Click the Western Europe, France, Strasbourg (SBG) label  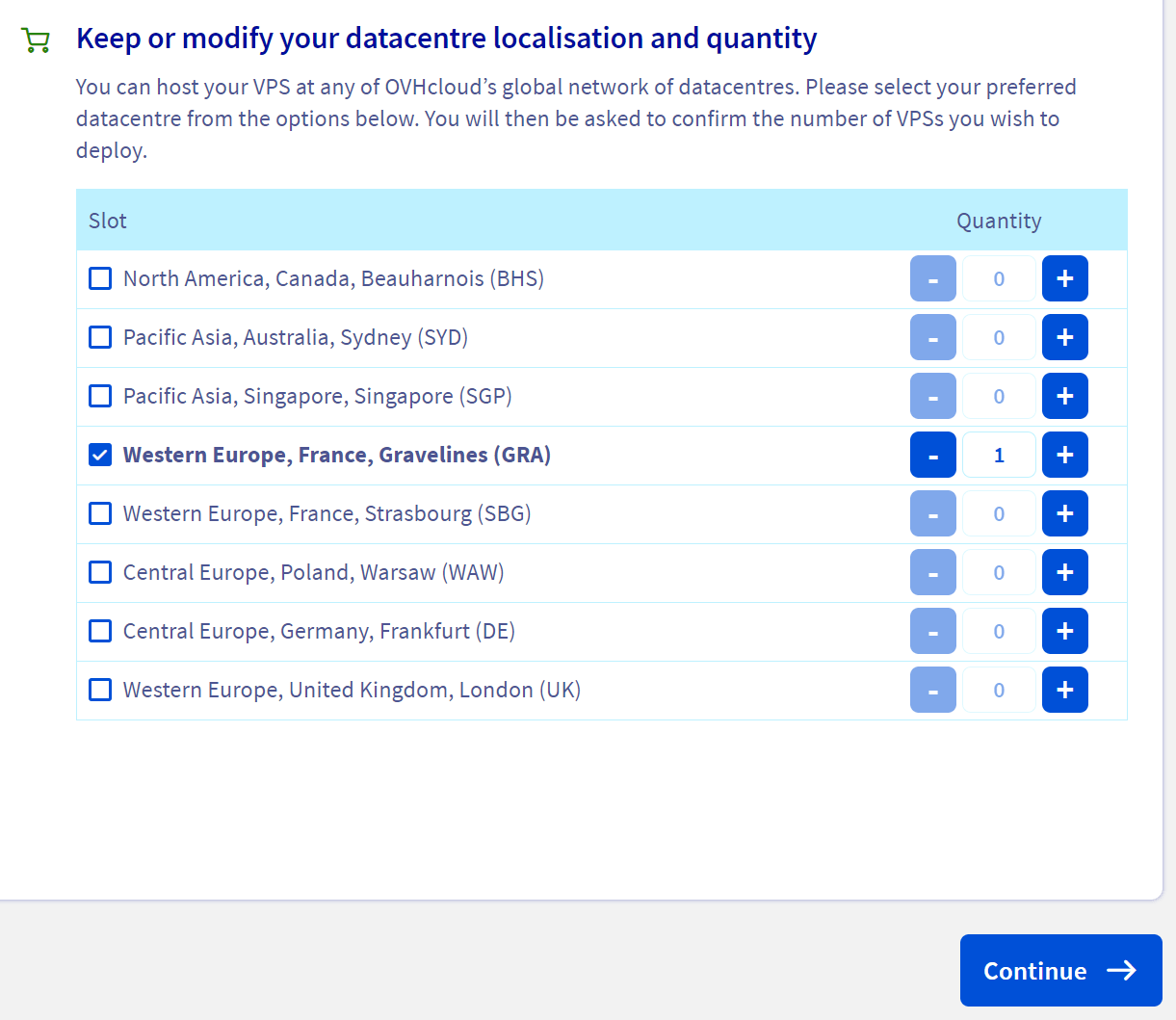327,513
